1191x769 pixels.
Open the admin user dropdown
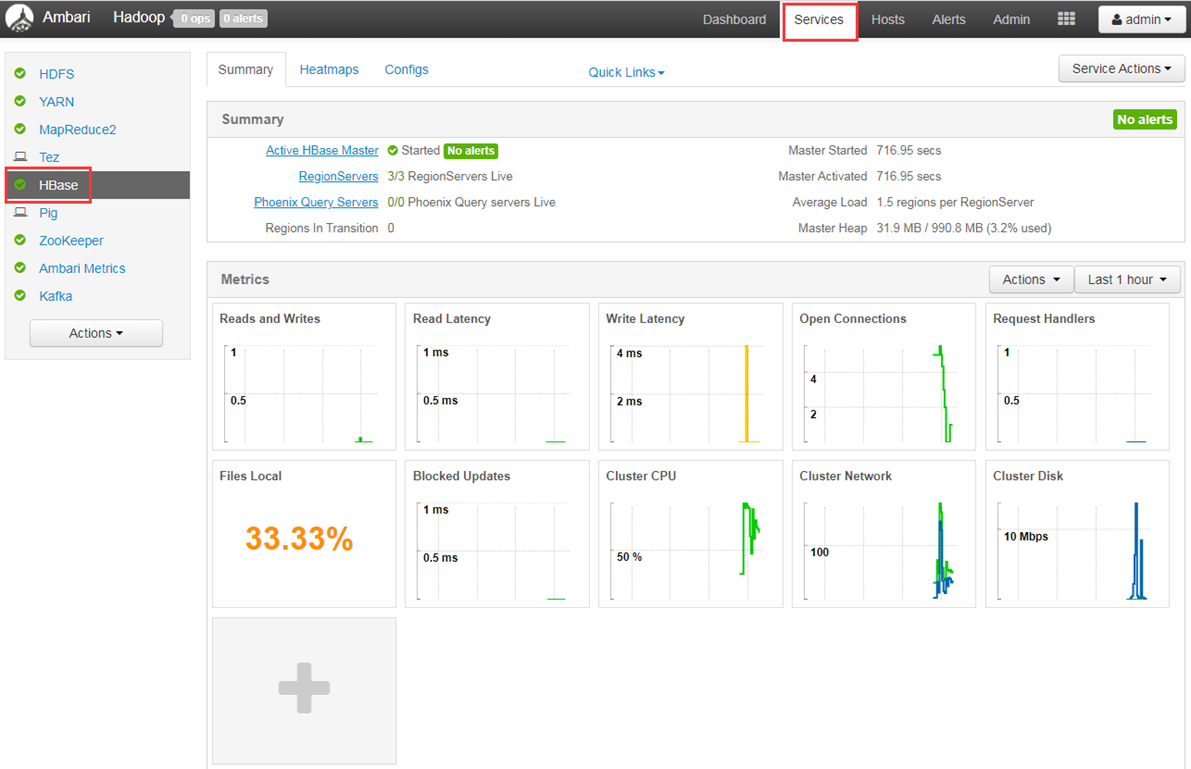pyautogui.click(x=1141, y=20)
